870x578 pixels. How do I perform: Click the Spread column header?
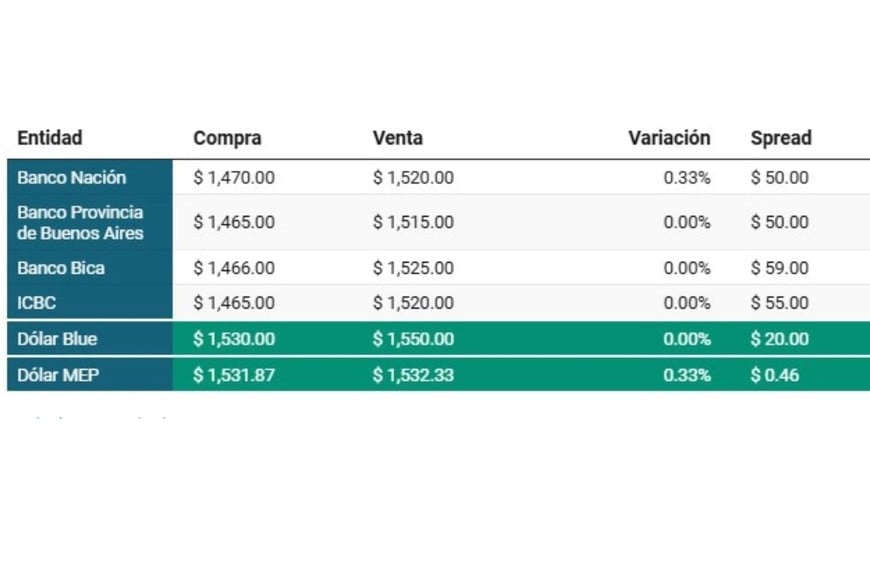(x=781, y=138)
